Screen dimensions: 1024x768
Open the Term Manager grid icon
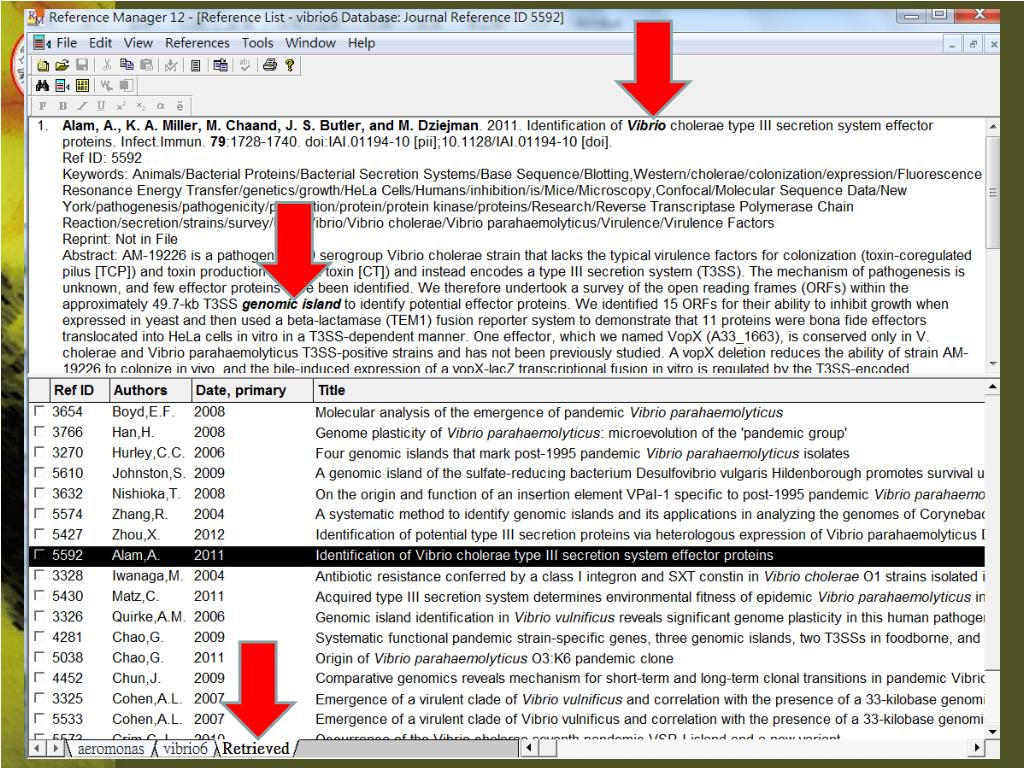[82, 85]
